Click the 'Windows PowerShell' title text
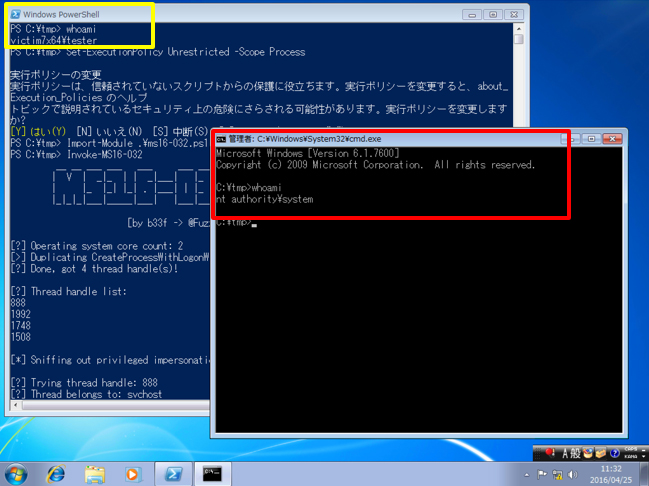 click(x=61, y=14)
